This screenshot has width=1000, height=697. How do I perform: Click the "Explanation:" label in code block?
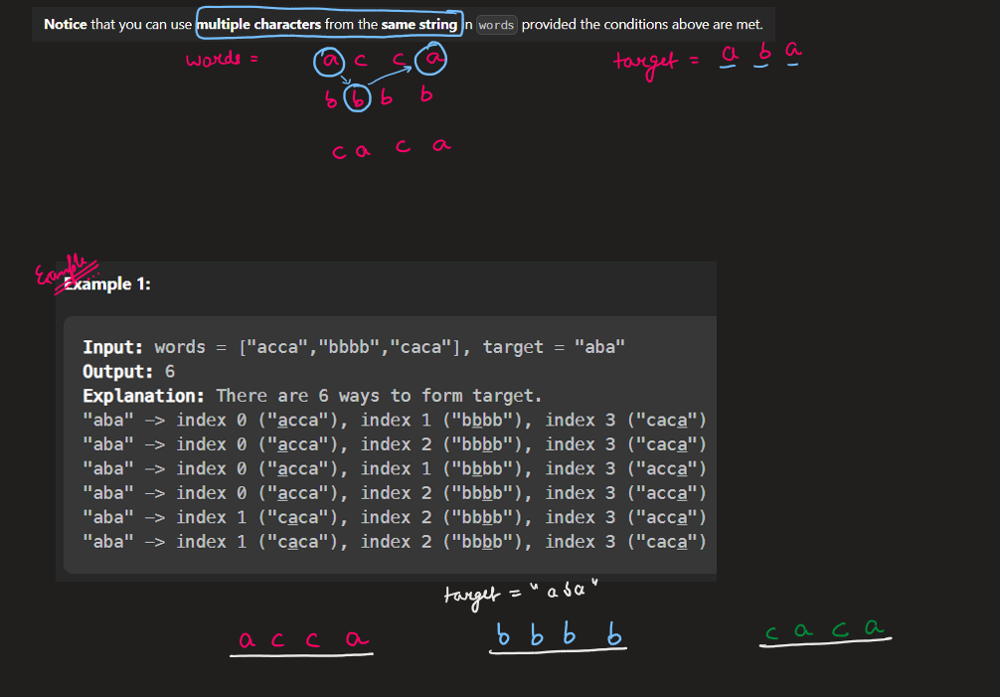144,395
